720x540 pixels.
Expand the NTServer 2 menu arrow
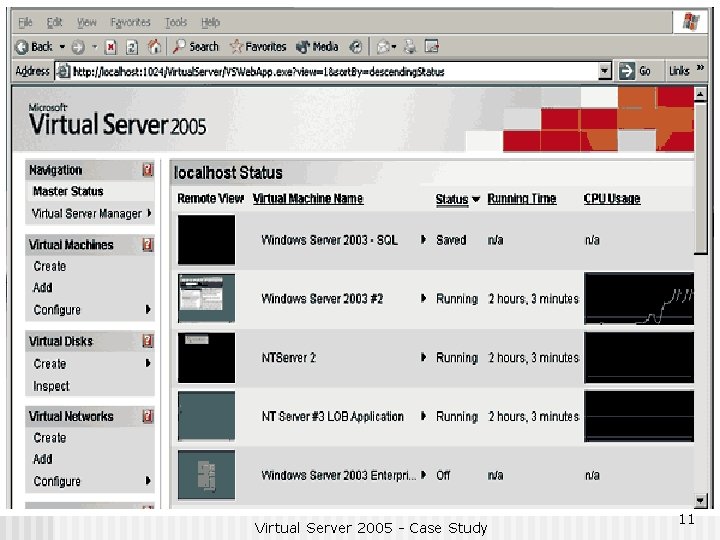pyautogui.click(x=423, y=357)
